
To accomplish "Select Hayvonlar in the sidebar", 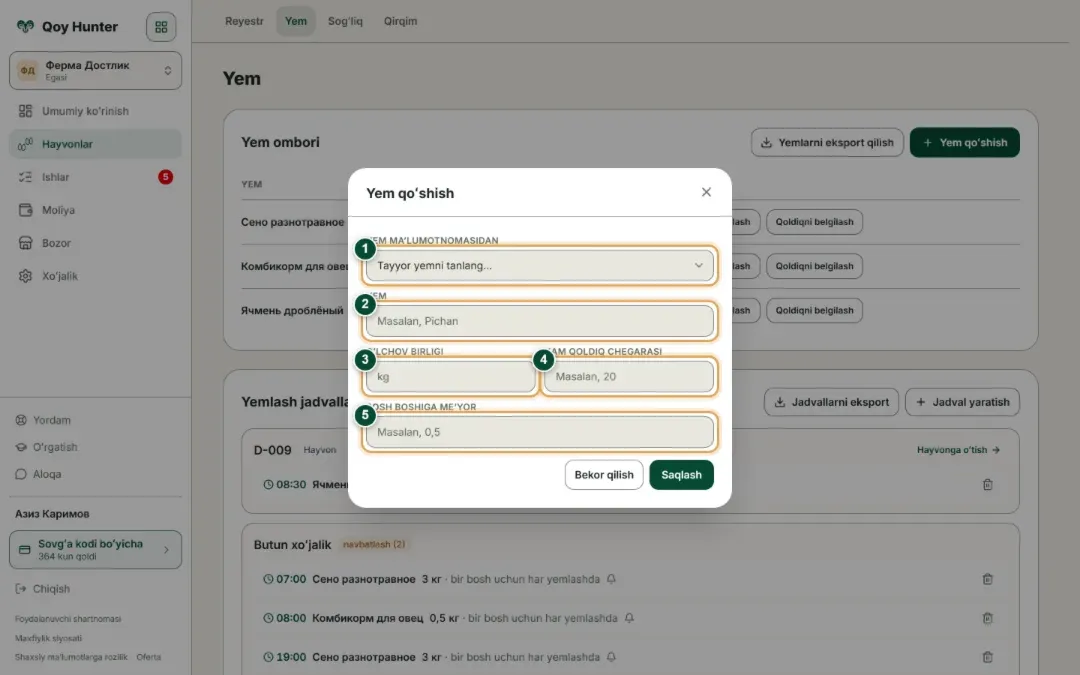I will [96, 144].
